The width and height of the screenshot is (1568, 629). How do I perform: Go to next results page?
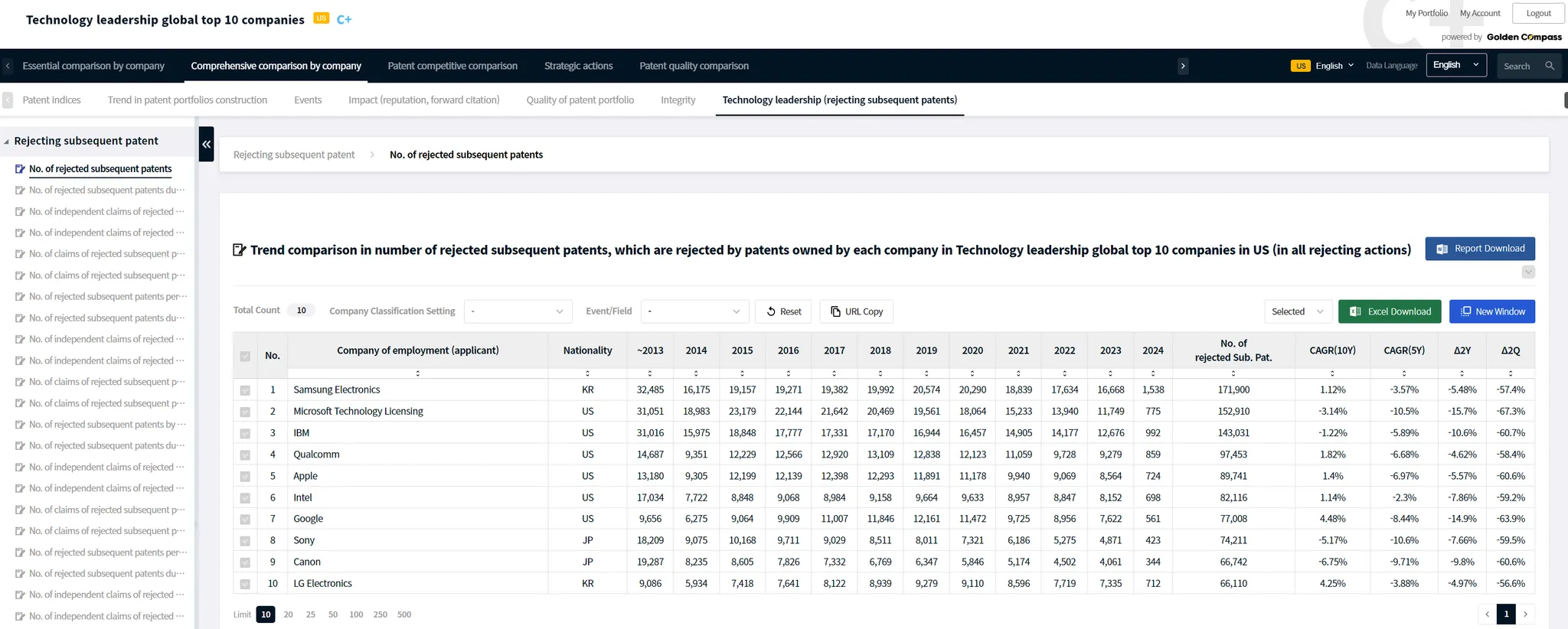pyautogui.click(x=1525, y=614)
